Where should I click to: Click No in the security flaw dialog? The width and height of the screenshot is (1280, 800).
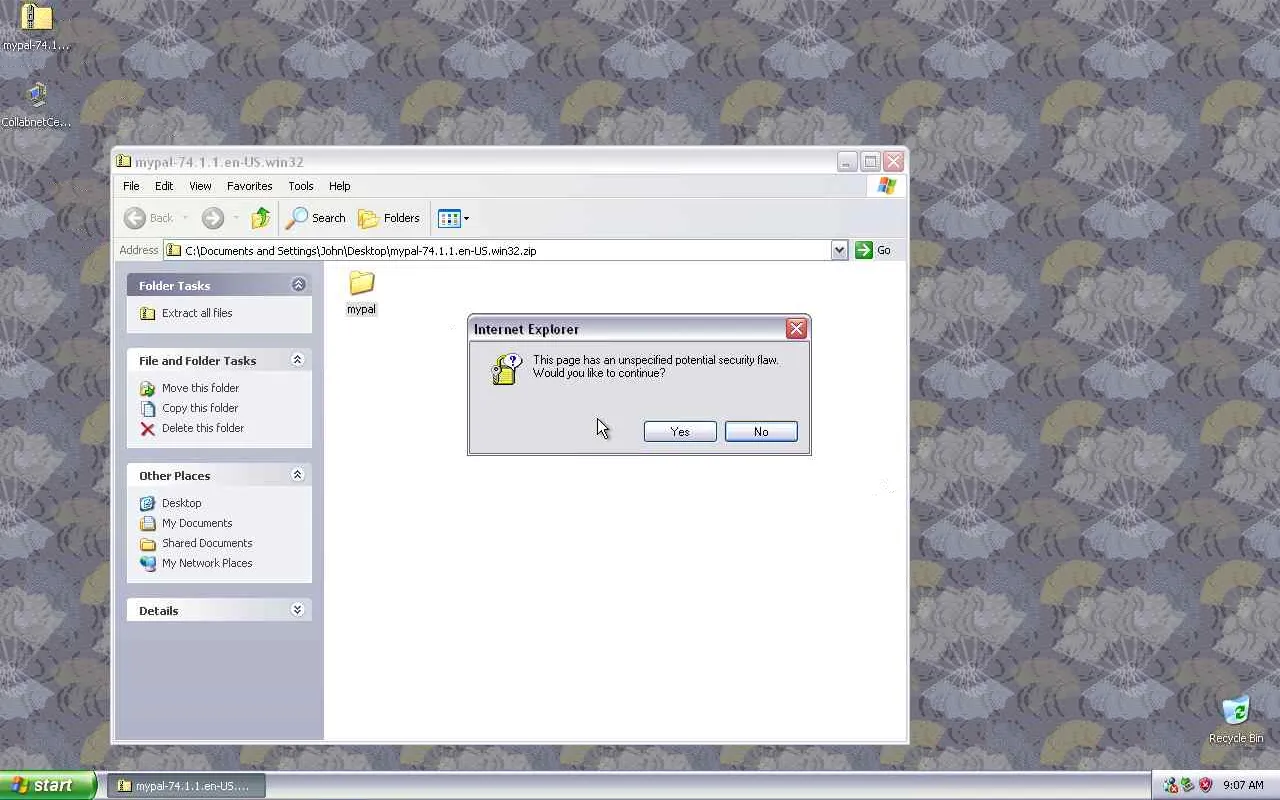click(x=761, y=431)
